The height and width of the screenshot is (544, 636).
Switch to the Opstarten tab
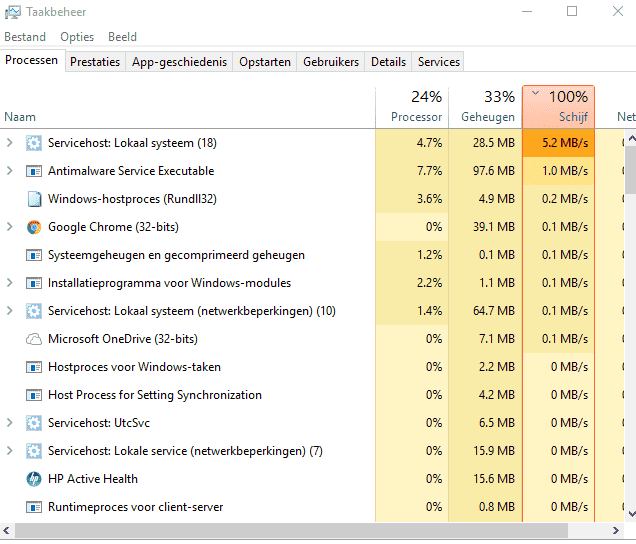click(265, 62)
